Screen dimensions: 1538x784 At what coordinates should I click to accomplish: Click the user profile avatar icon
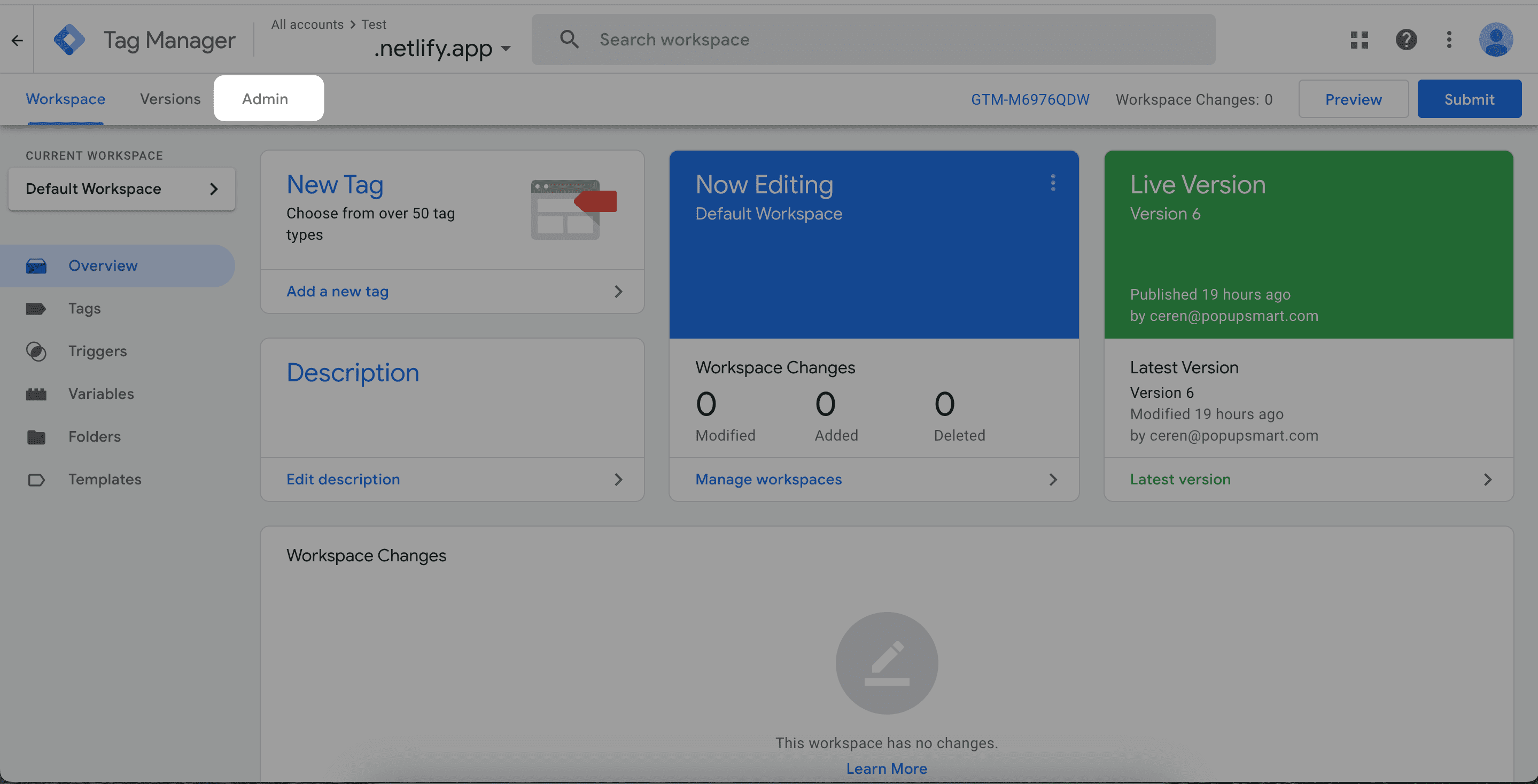tap(1496, 39)
